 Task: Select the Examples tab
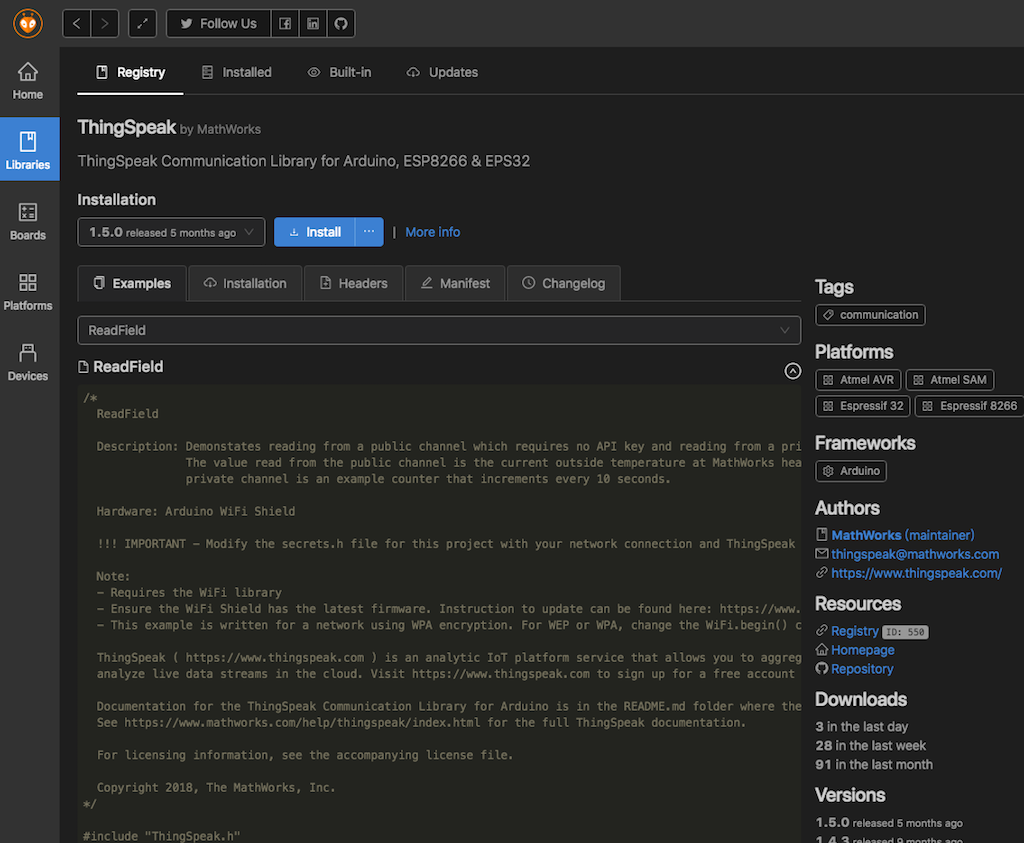coord(132,283)
